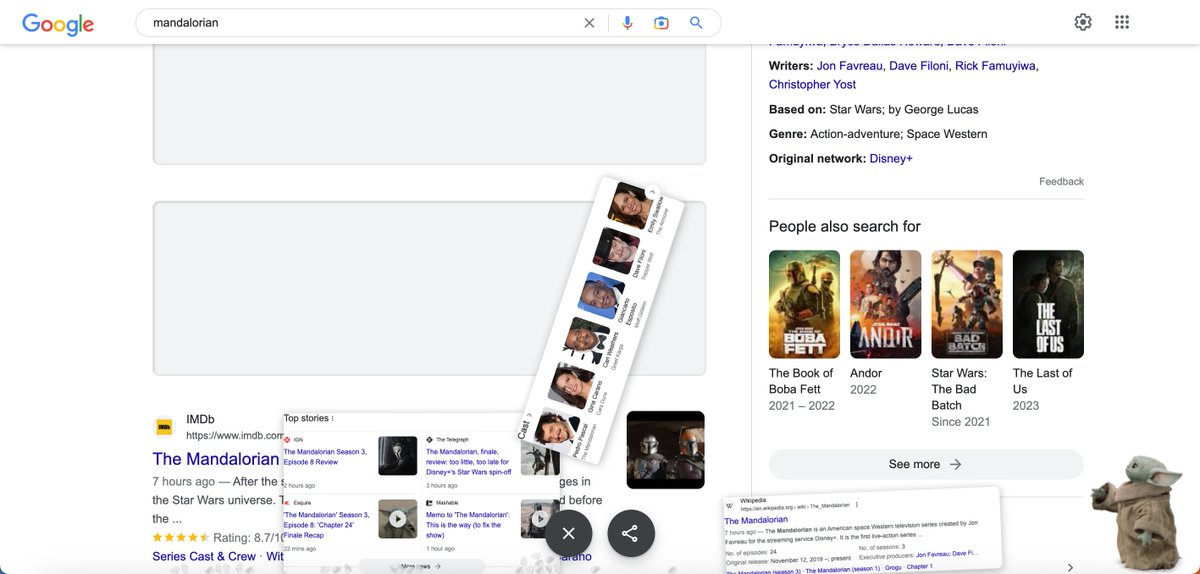This screenshot has height=574, width=1200.
Task: Open the two Mandalorians video thumbnail
Action: [x=666, y=450]
